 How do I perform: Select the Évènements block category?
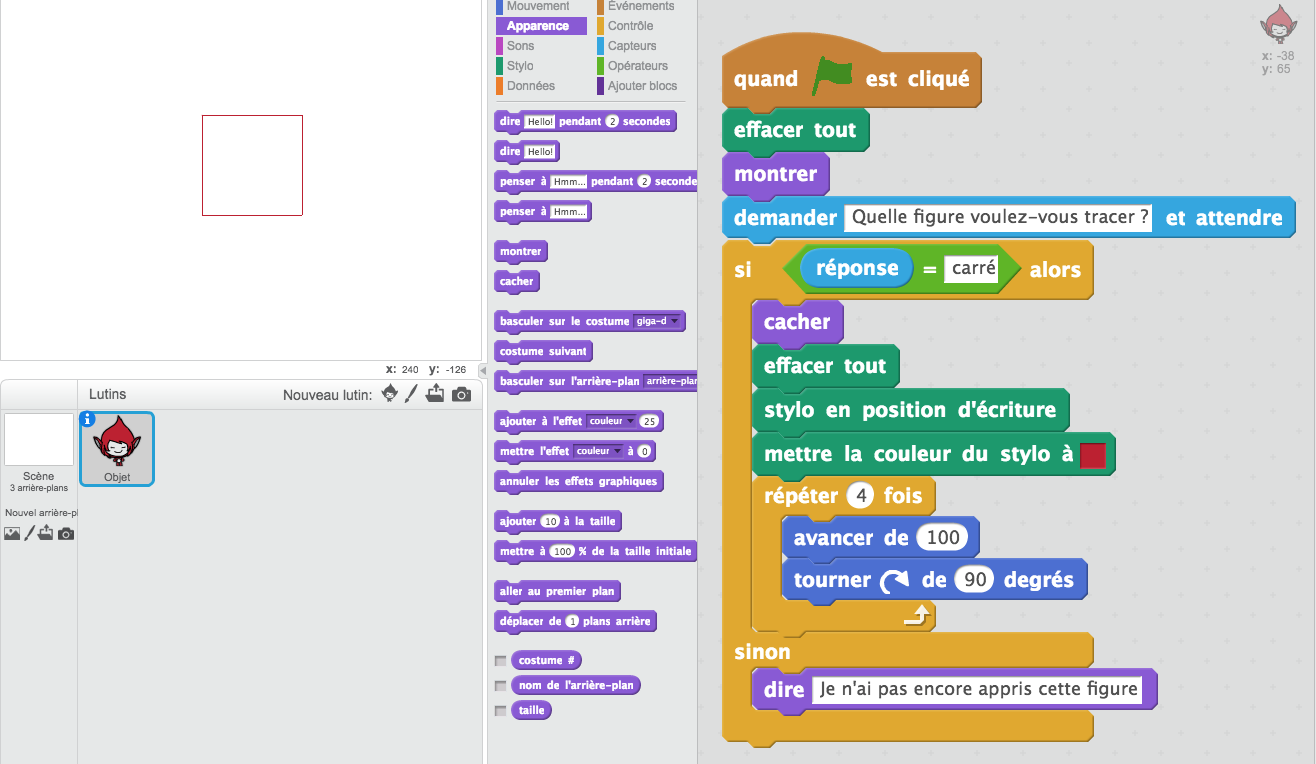(641, 6)
